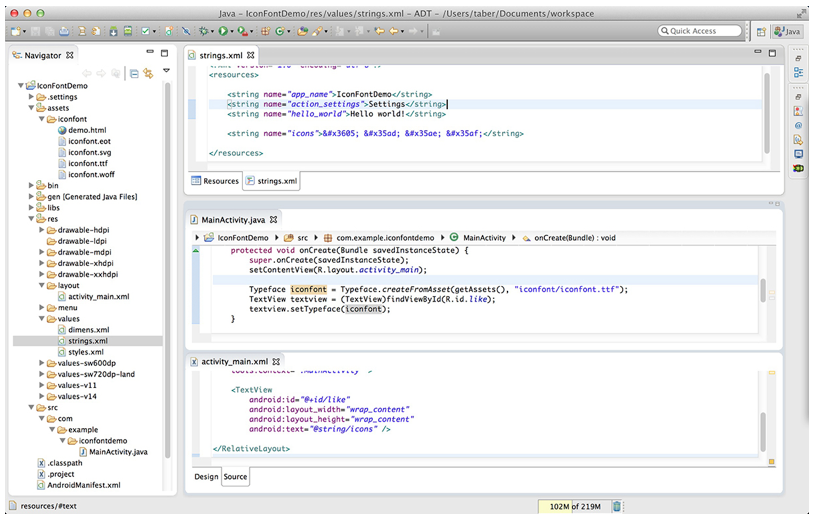This screenshot has height=523, width=817.
Task: Expand the bin folder in tree
Action: [x=31, y=185]
